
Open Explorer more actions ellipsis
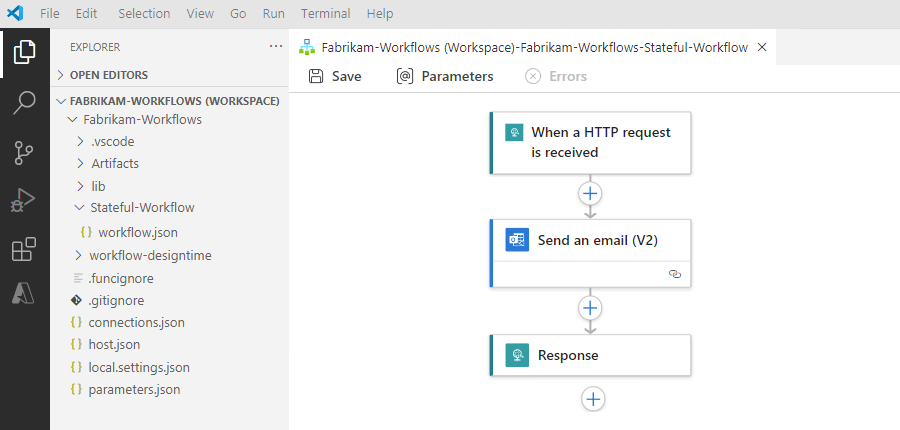coord(276,46)
